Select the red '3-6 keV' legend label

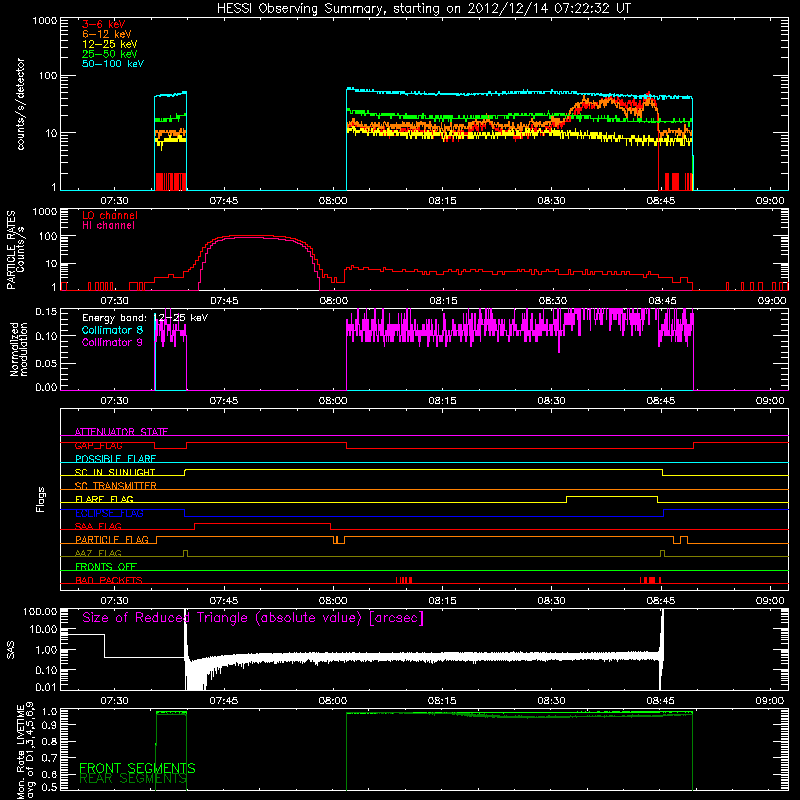click(x=104, y=24)
